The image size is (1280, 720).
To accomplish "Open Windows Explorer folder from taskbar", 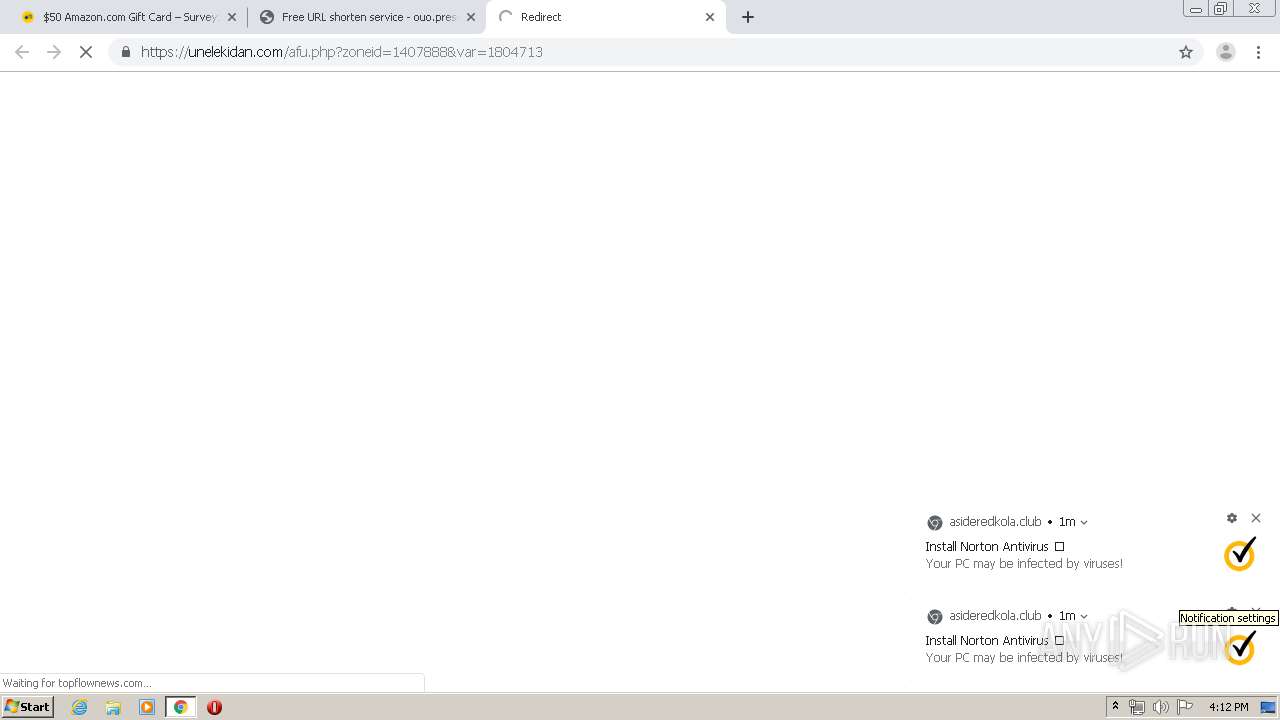I will (x=113, y=707).
